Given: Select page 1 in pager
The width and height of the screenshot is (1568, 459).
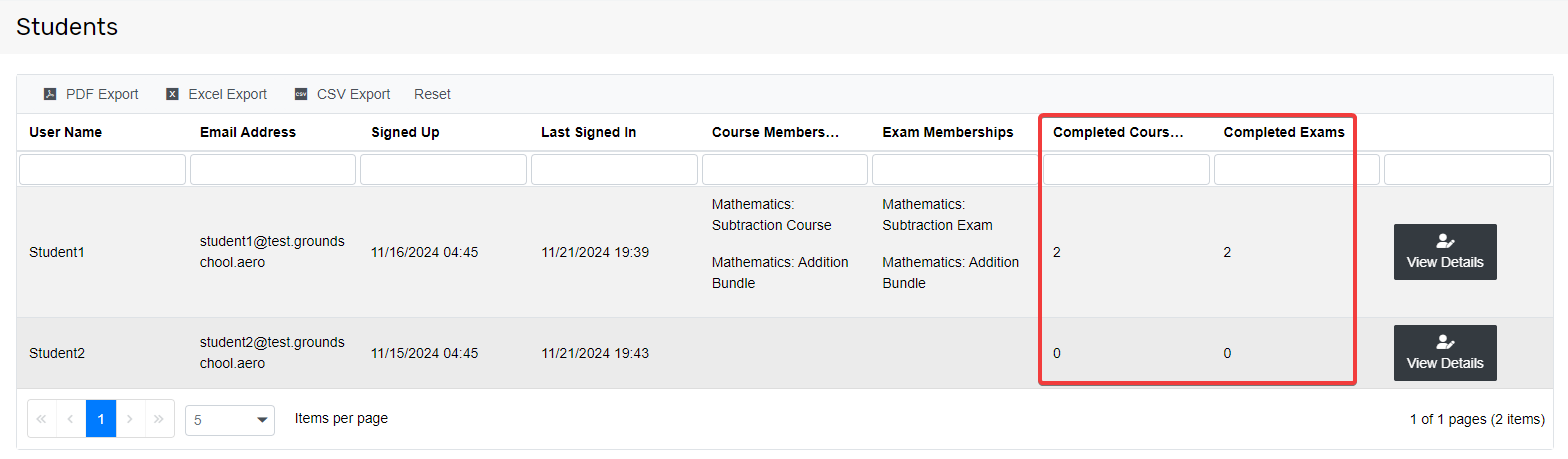Looking at the screenshot, I should [x=101, y=419].
